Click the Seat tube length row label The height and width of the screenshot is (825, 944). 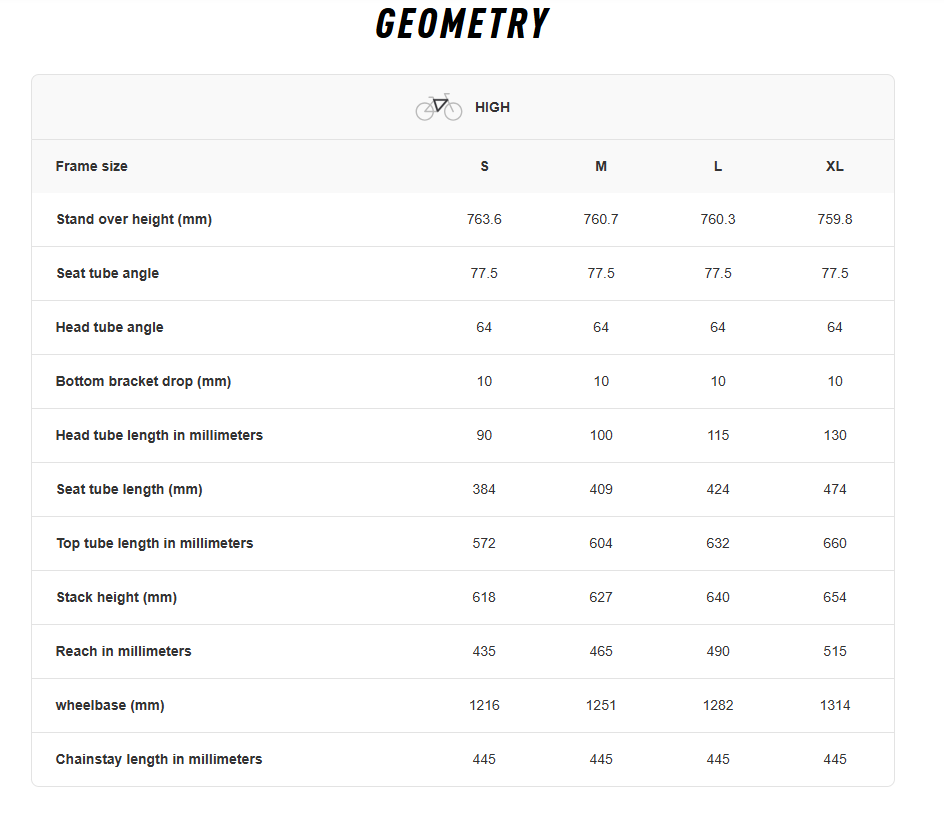[x=130, y=489]
